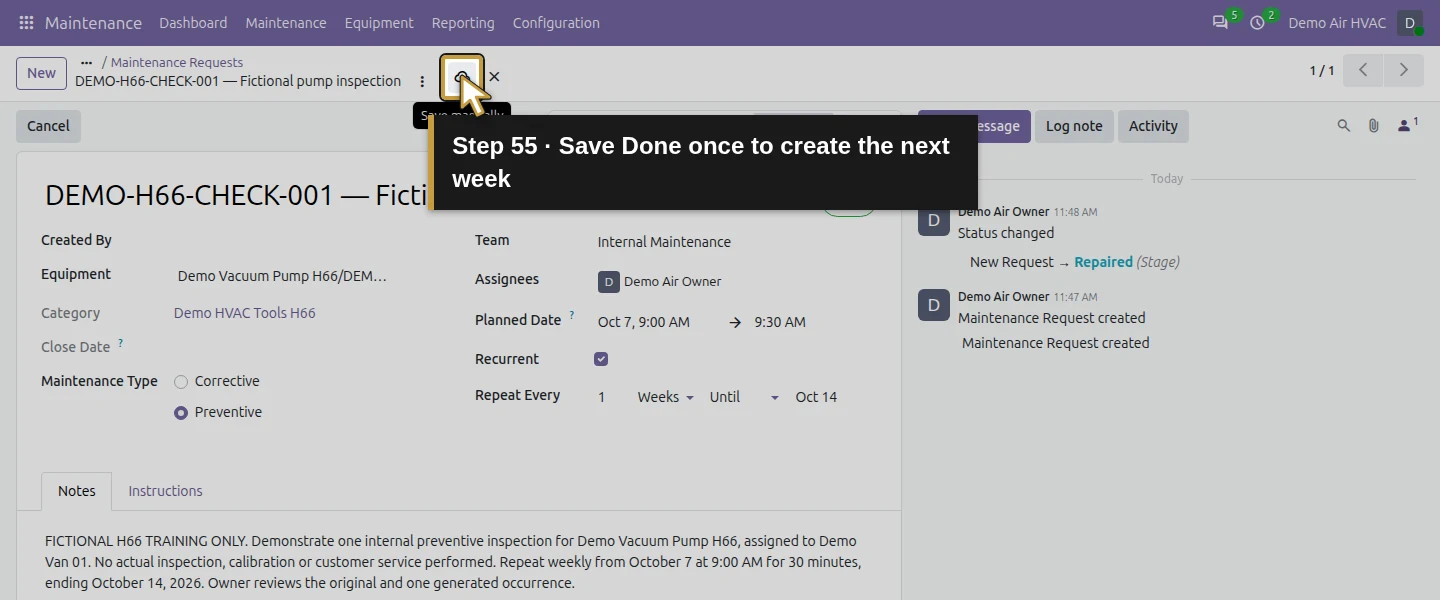Open the Dashboard menu
The image size is (1440, 600).
point(193,22)
